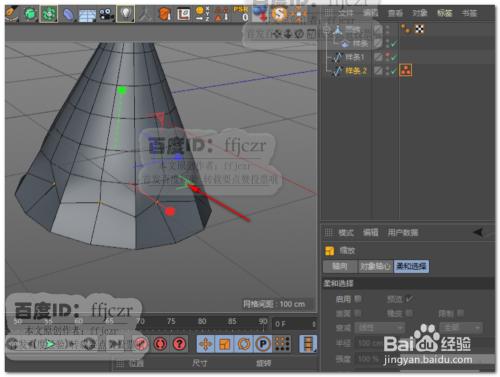The width and height of the screenshot is (500, 377).
Task: Open the blue deformer objects tool
Action: pos(68,15)
